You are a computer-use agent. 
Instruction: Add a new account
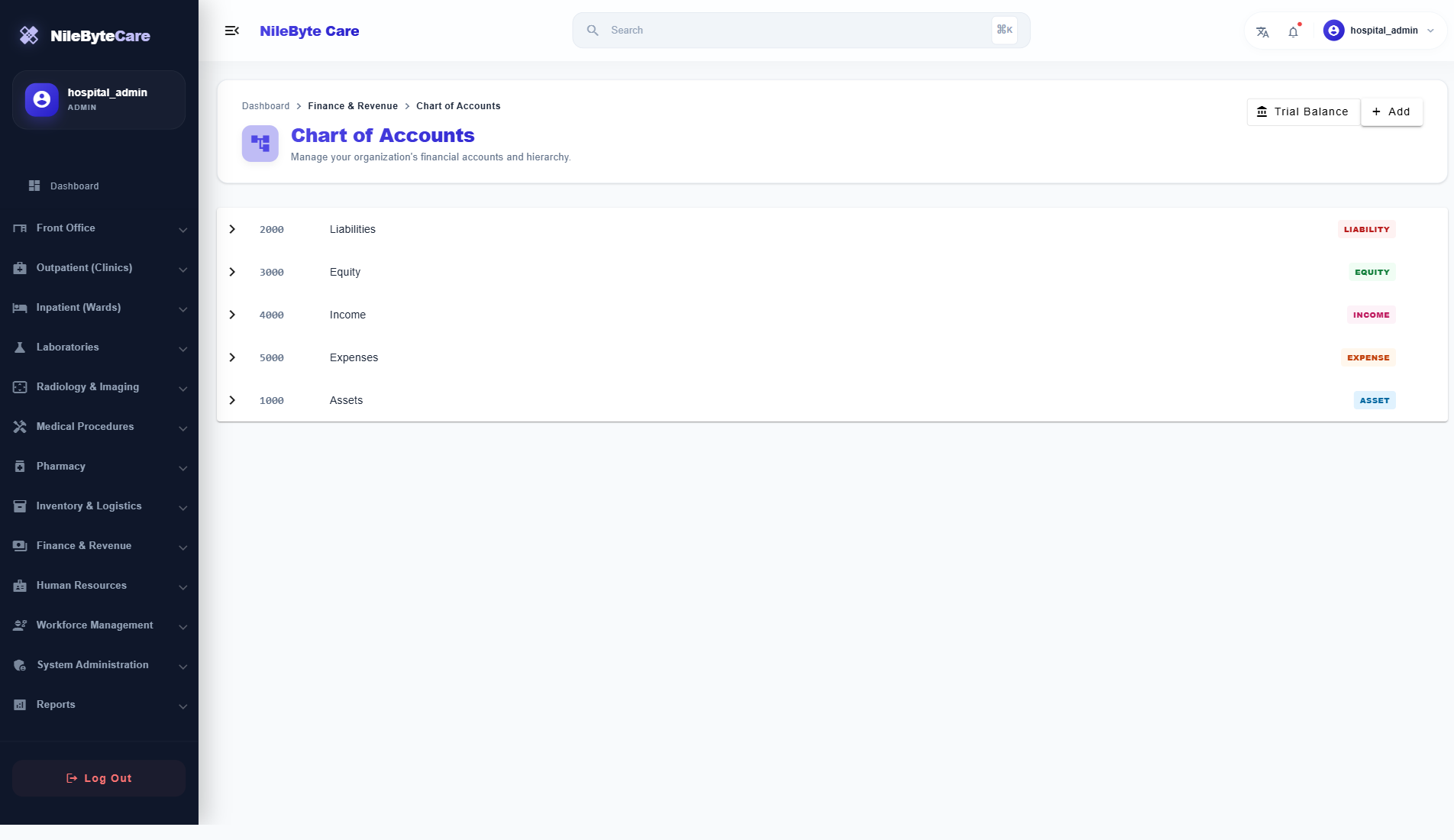click(1391, 111)
